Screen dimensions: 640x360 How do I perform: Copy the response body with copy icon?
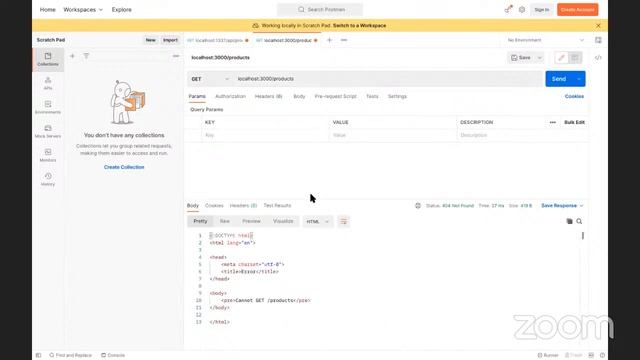(569, 221)
